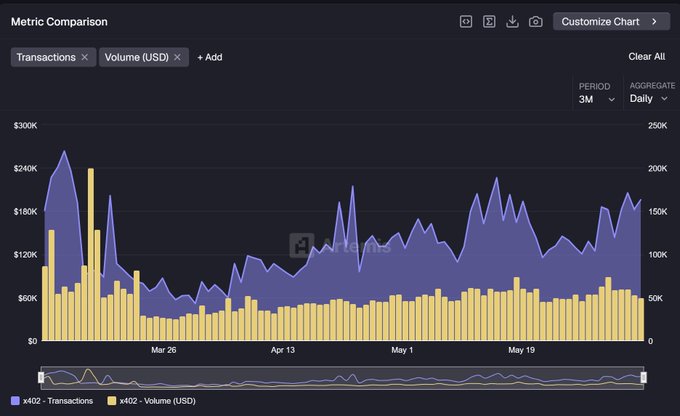Click the Metric Comparison title

tap(59, 22)
